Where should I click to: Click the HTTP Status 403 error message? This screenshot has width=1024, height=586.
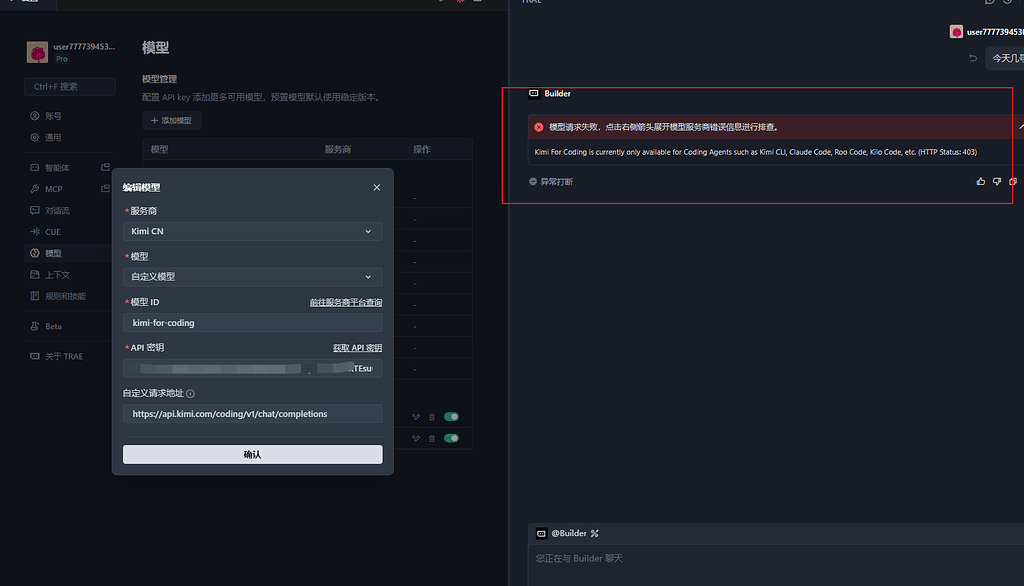tap(756, 152)
